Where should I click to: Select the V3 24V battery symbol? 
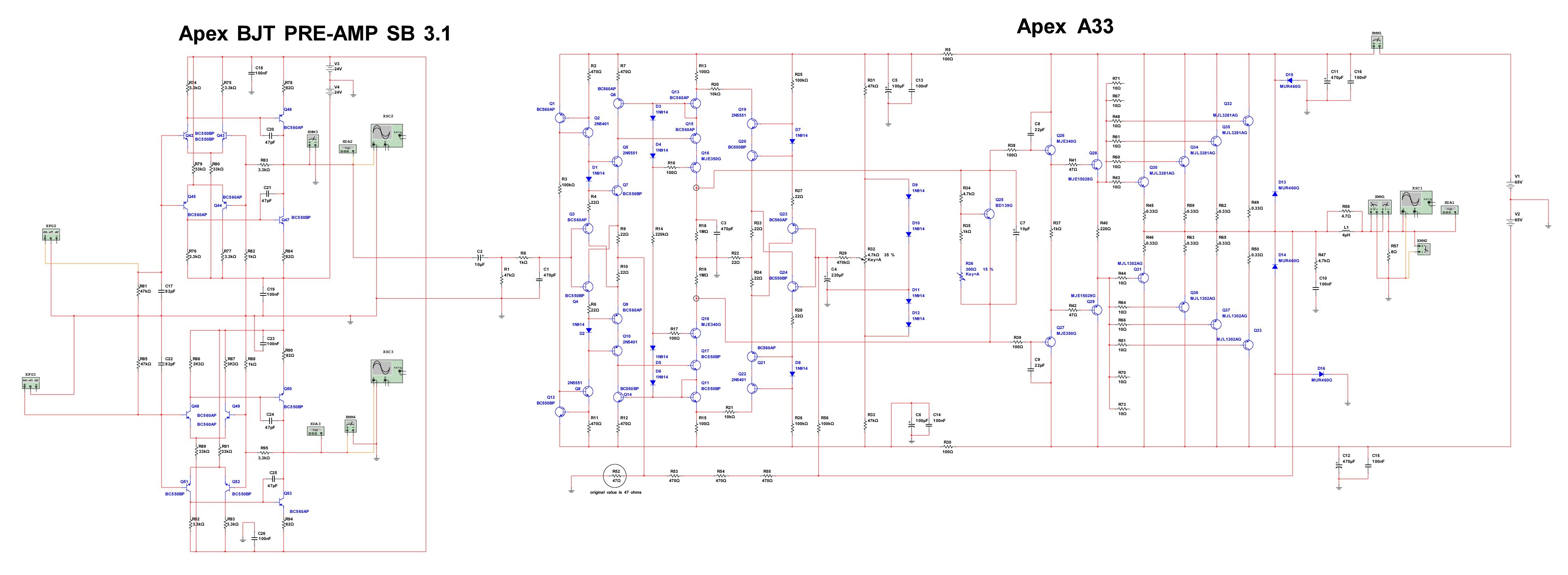click(x=329, y=69)
